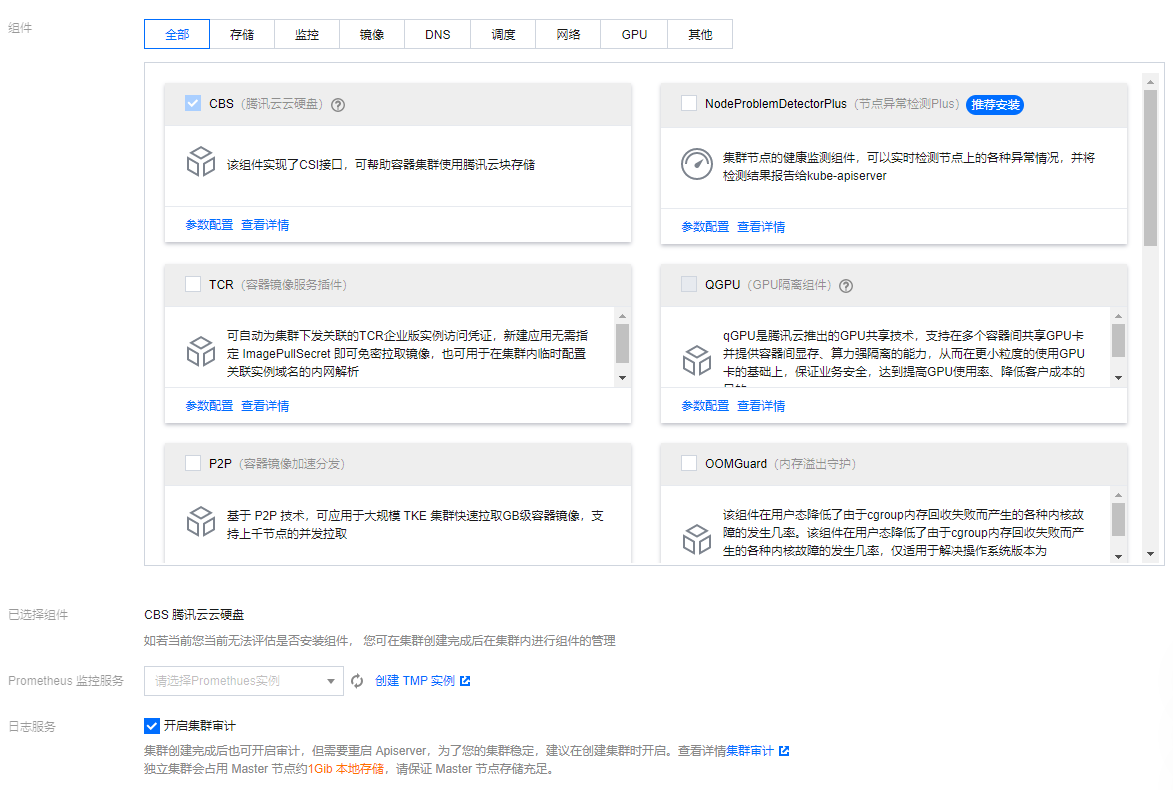This screenshot has height=790, width=1173.
Task: Click the TCR description scroll-down arrow
Action: pos(622,378)
